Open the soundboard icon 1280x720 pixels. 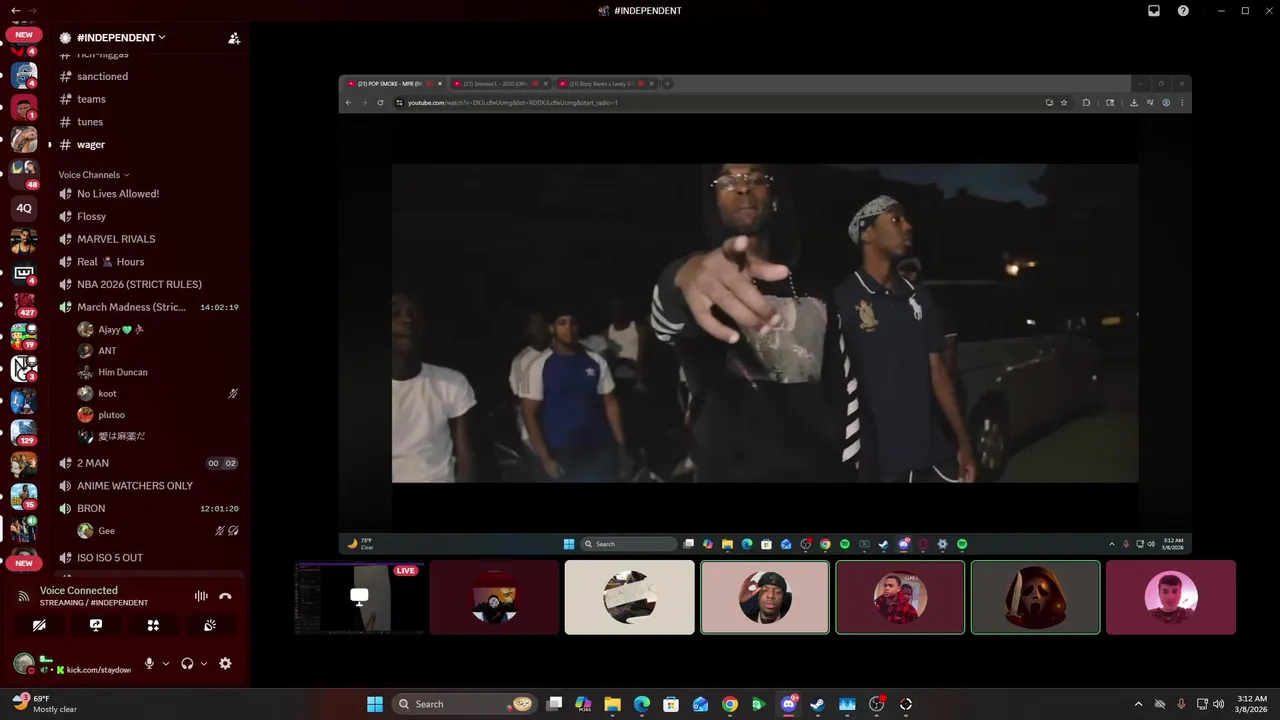coord(210,625)
